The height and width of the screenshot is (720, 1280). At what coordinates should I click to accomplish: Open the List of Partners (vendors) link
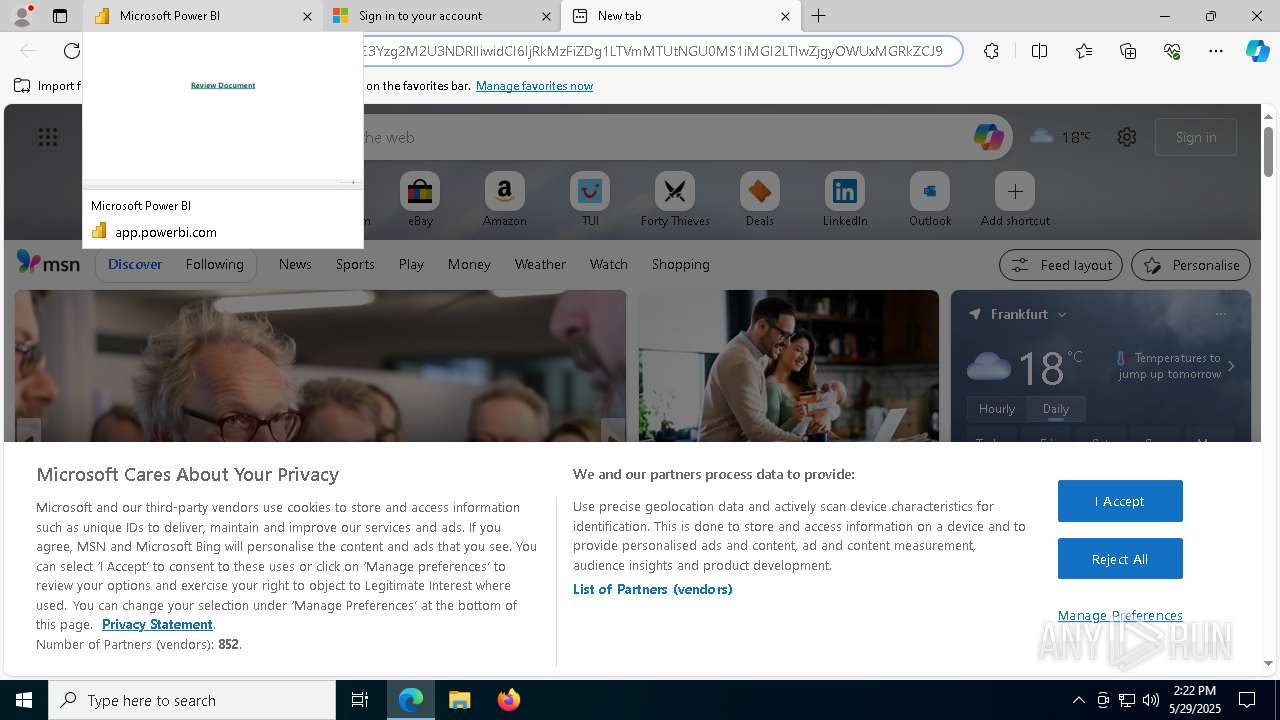(652, 589)
